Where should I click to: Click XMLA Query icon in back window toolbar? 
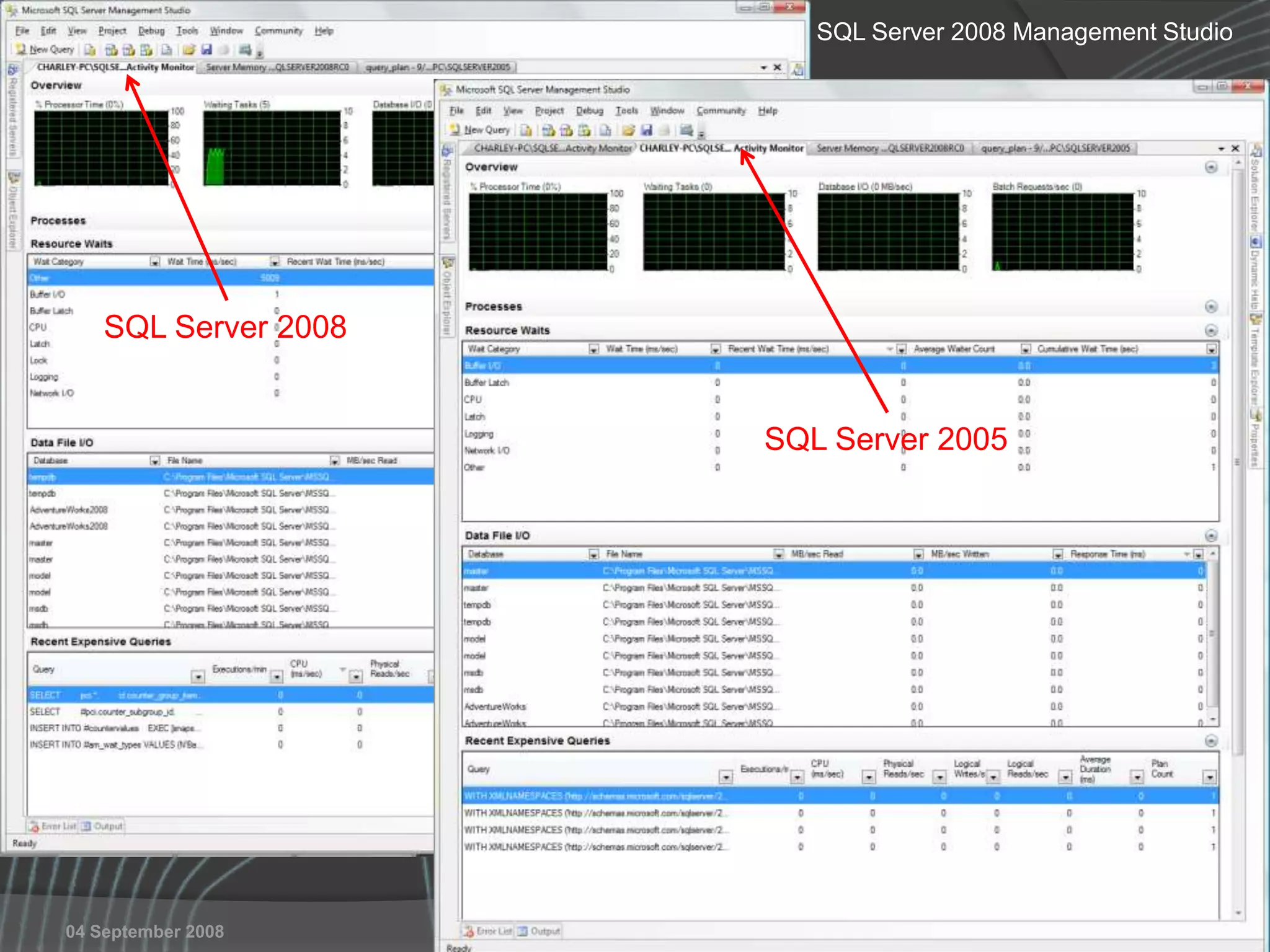[146, 50]
